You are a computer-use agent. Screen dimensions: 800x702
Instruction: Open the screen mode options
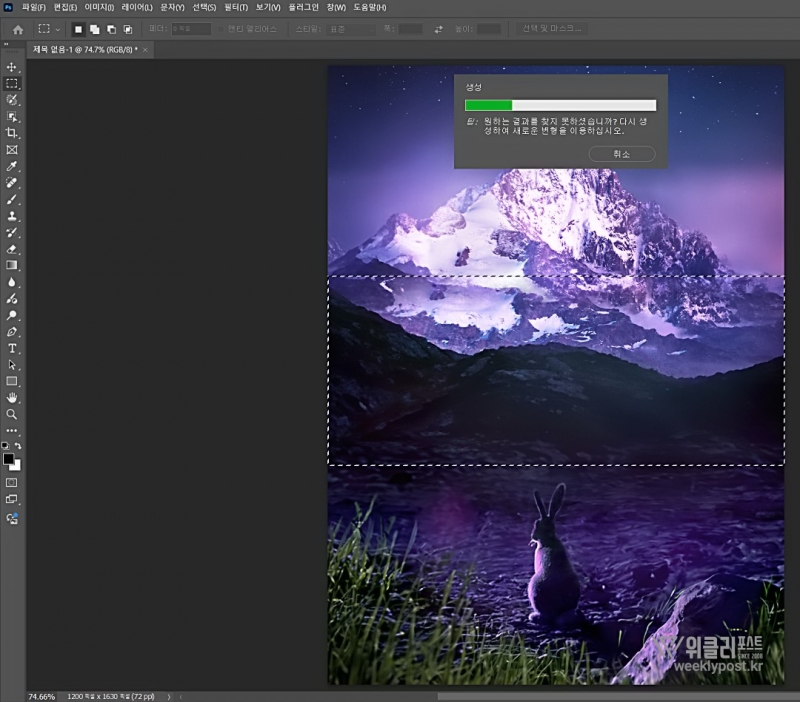point(12,499)
